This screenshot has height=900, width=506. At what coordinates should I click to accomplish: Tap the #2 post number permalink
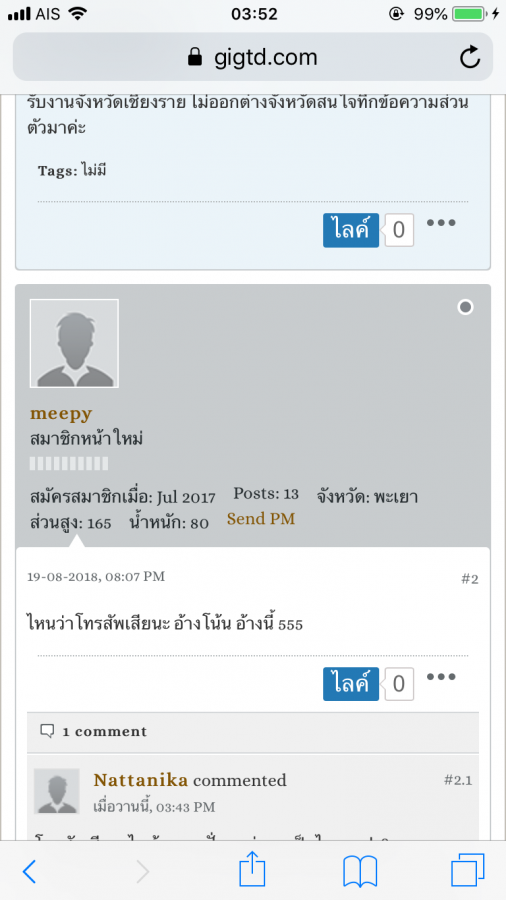470,579
